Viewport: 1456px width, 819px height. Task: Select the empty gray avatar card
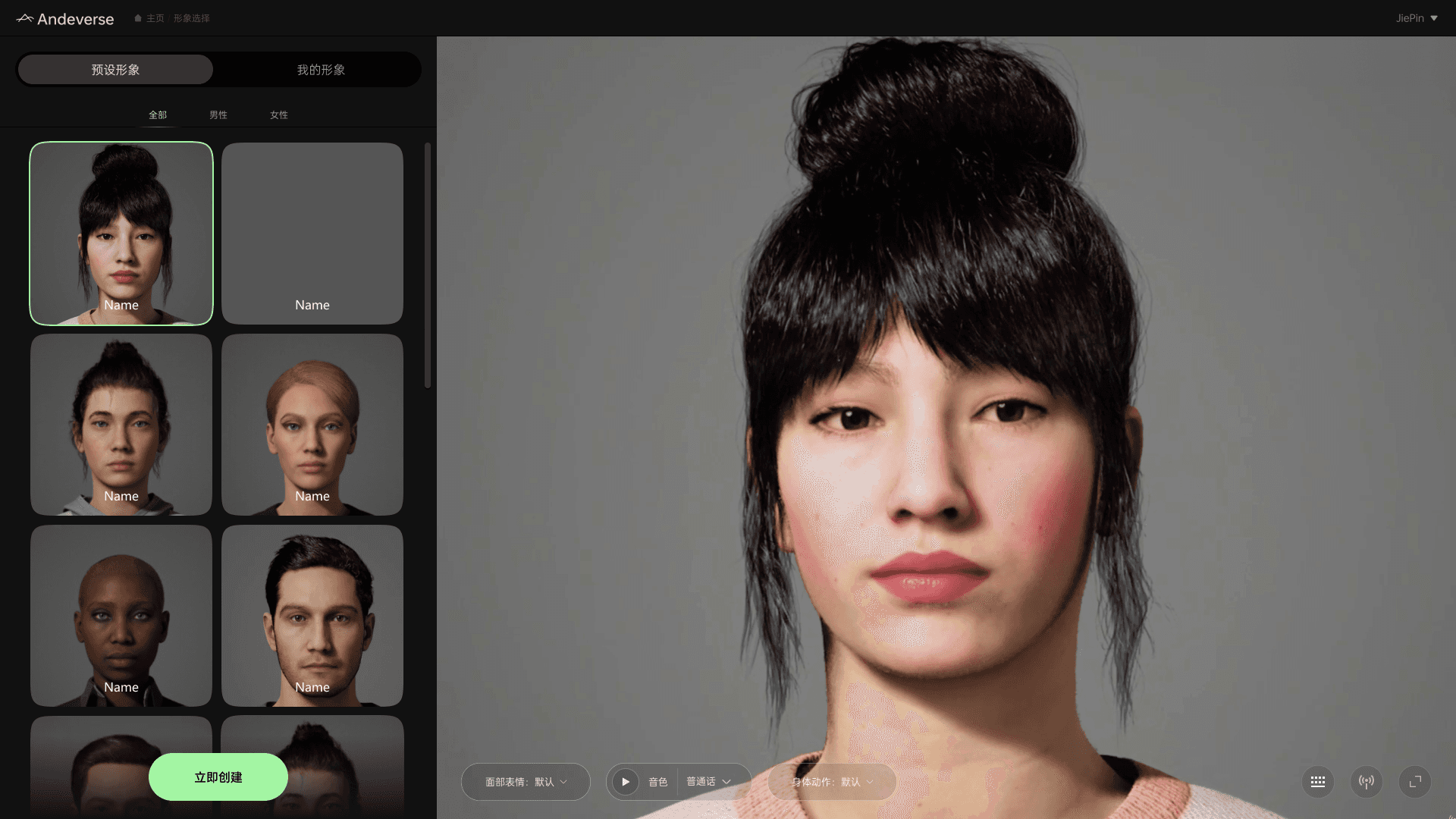point(312,234)
